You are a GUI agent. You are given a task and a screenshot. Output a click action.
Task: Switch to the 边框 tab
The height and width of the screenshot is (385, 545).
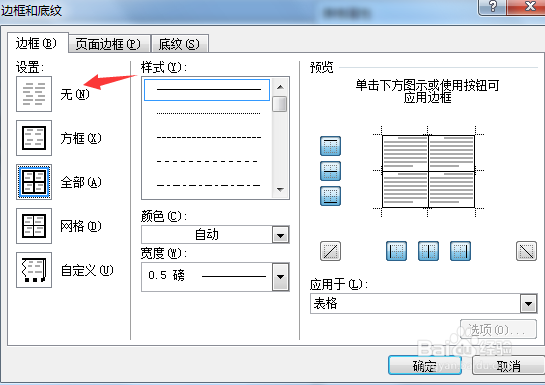click(38, 43)
